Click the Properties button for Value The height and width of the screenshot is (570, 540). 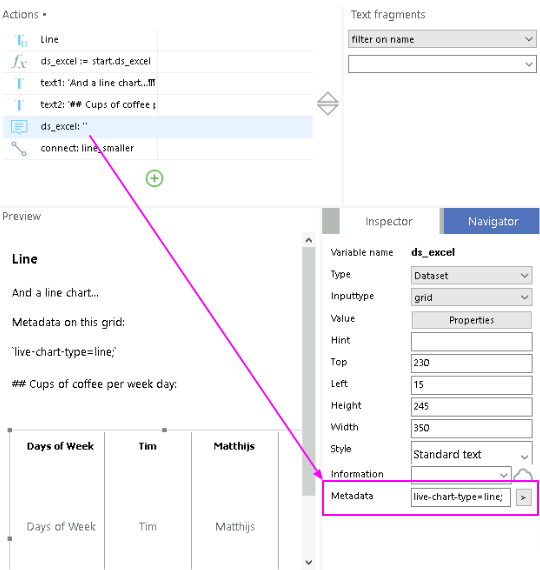[472, 320]
